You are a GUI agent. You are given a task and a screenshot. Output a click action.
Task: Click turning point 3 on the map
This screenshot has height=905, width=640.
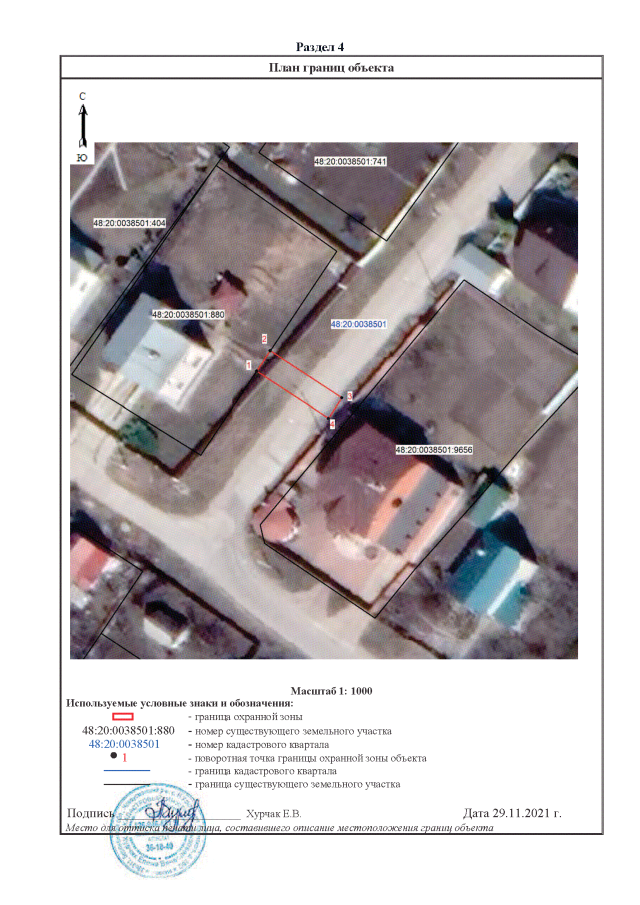pyautogui.click(x=350, y=397)
